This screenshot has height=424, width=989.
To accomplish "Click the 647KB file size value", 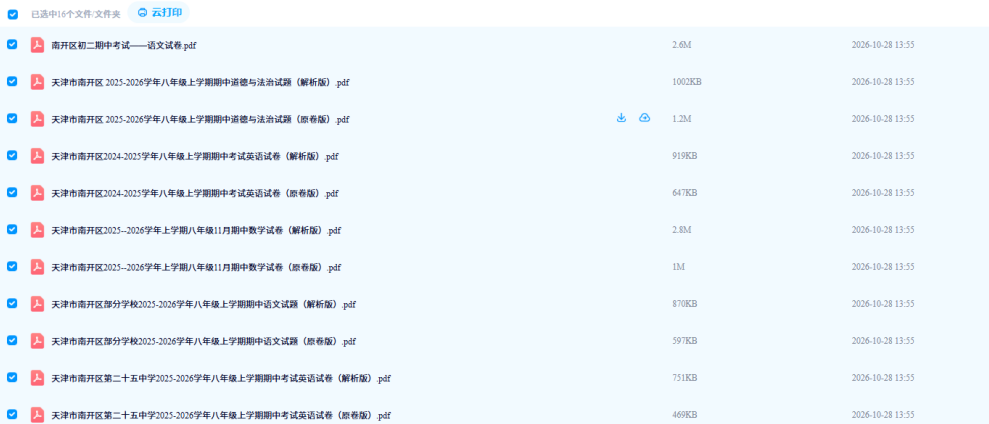I will point(684,192).
